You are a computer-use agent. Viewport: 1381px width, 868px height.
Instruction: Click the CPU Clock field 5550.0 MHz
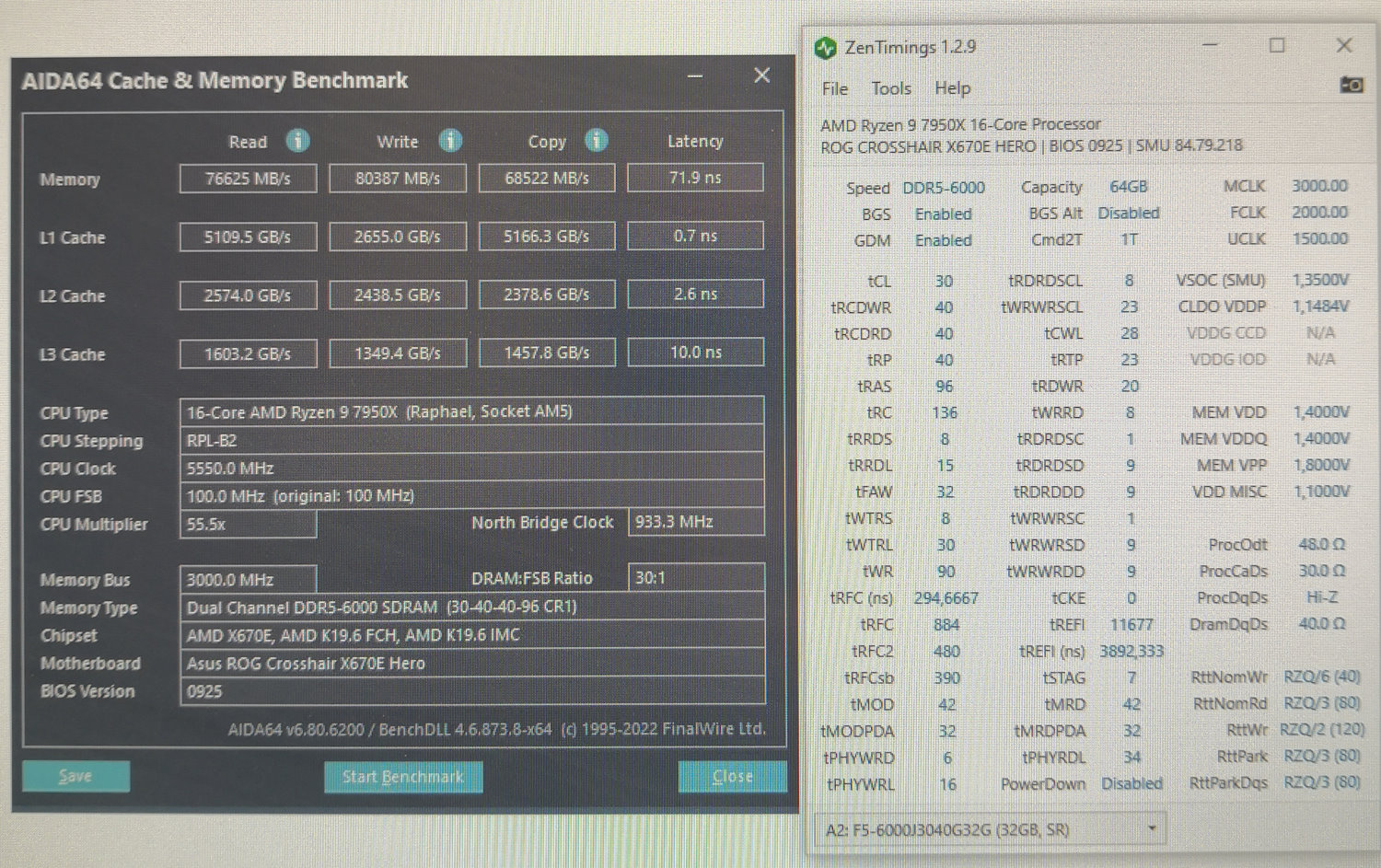click(471, 468)
